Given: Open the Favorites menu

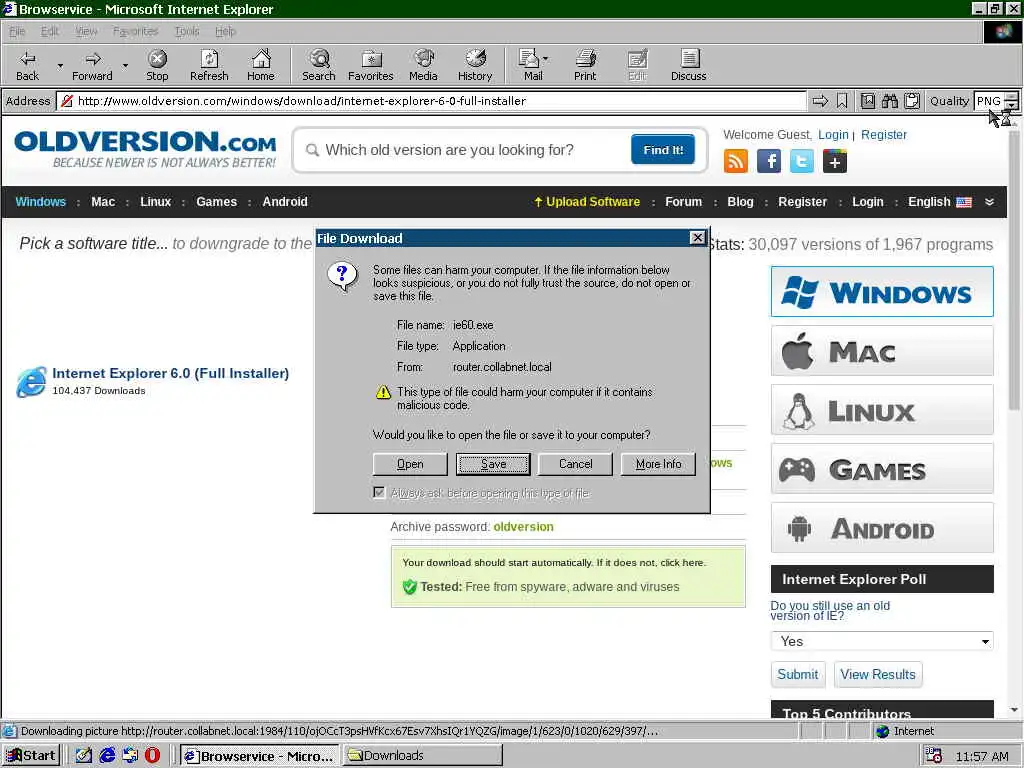Looking at the screenshot, I should pyautogui.click(x=135, y=31).
